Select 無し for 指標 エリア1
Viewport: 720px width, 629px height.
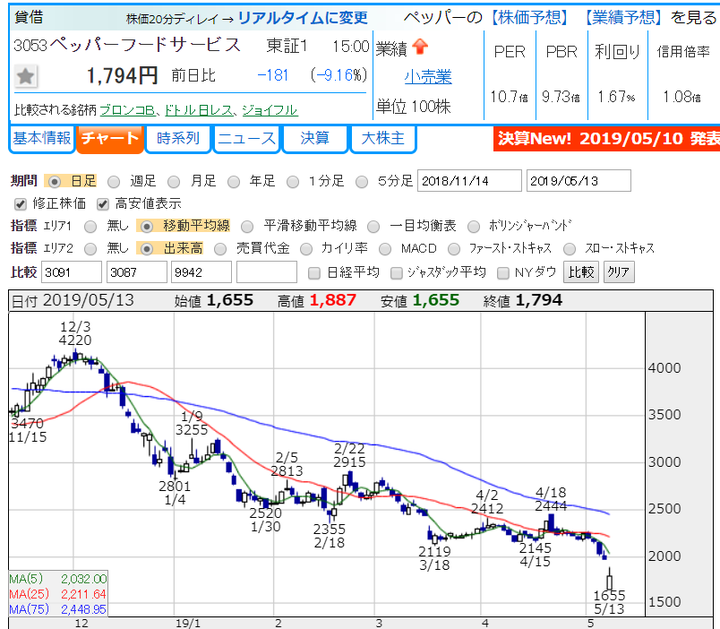[90, 226]
